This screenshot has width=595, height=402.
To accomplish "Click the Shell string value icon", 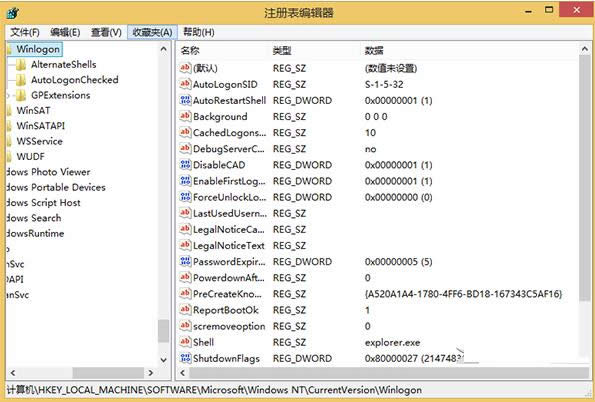I will 185,342.
